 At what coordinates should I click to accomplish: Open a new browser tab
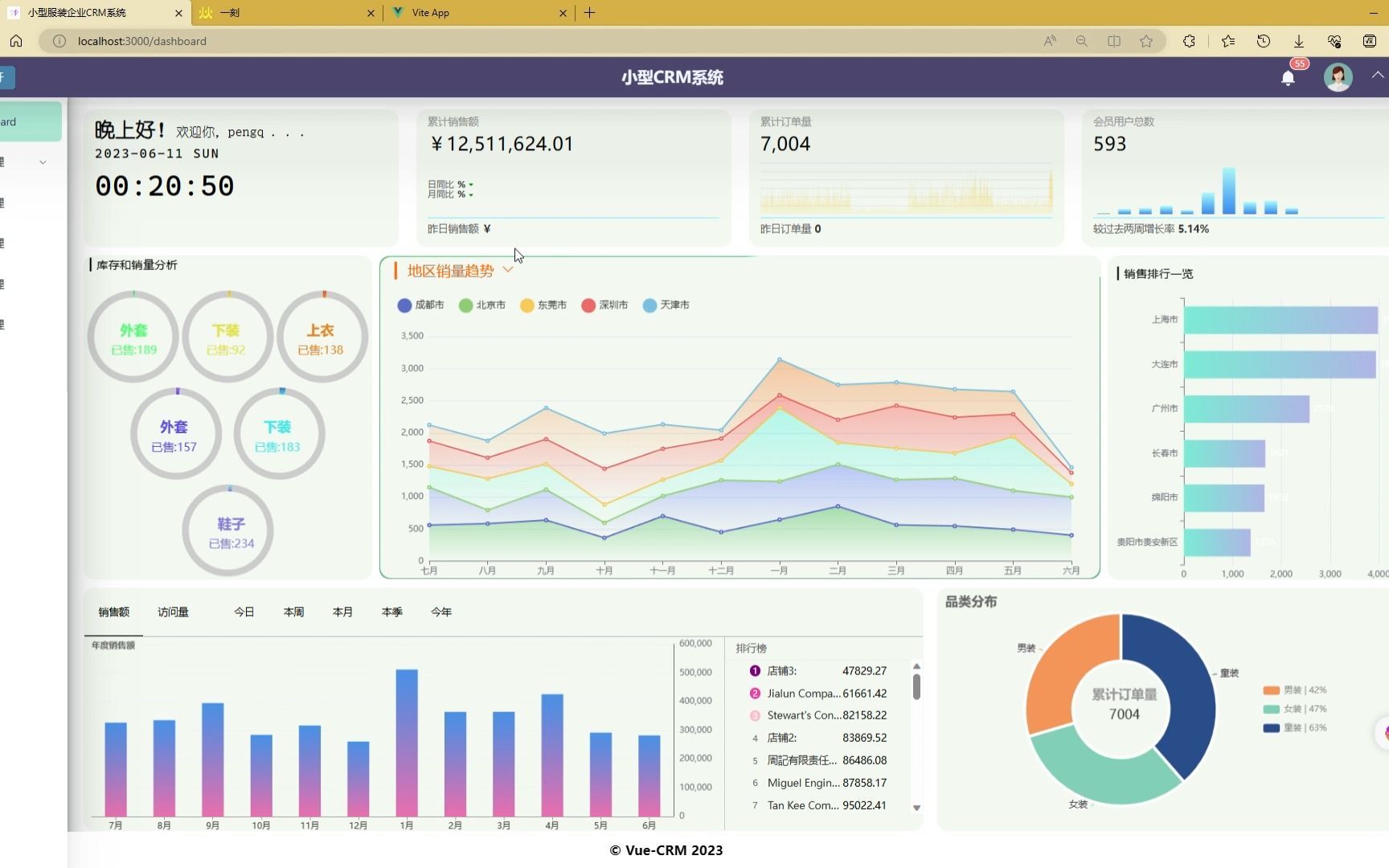[589, 13]
